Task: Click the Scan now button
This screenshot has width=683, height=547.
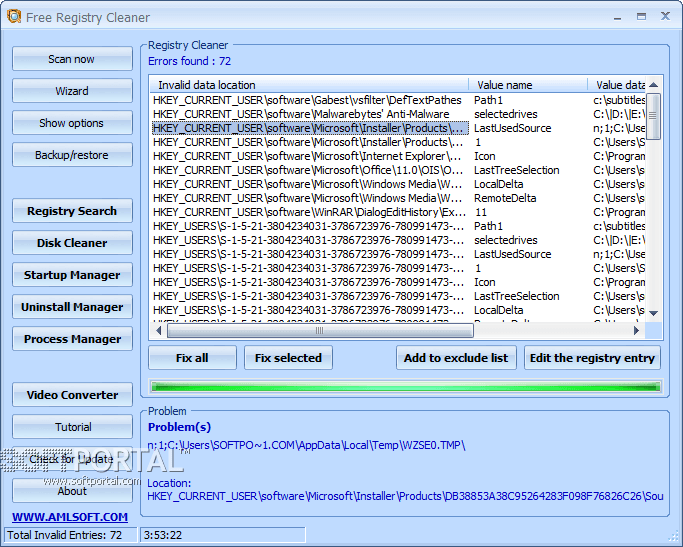Action: coord(72,59)
